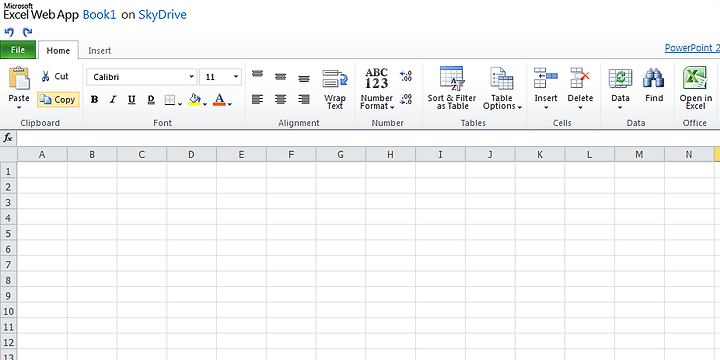Click Increase Decimal icon
This screenshot has width=720, height=360.
tap(406, 76)
